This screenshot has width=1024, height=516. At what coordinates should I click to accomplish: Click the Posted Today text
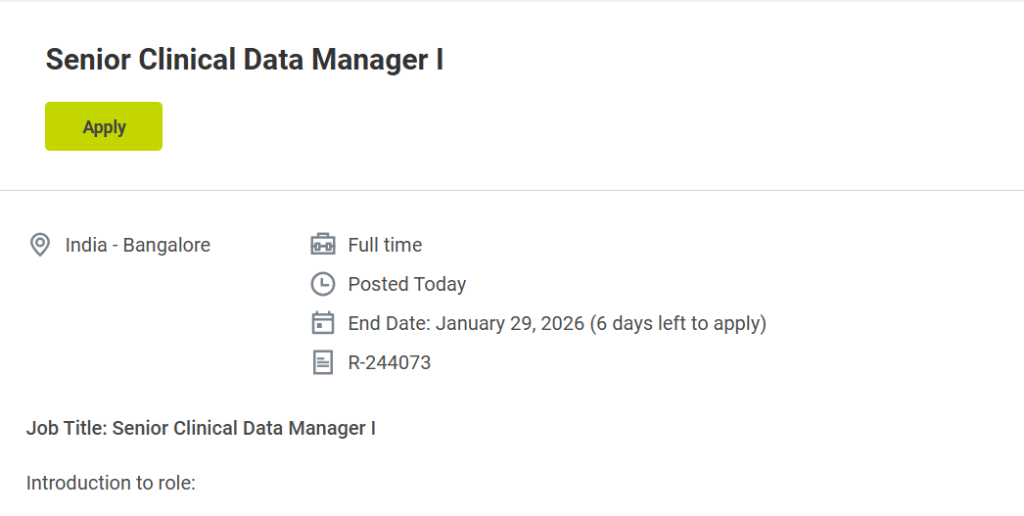click(407, 284)
